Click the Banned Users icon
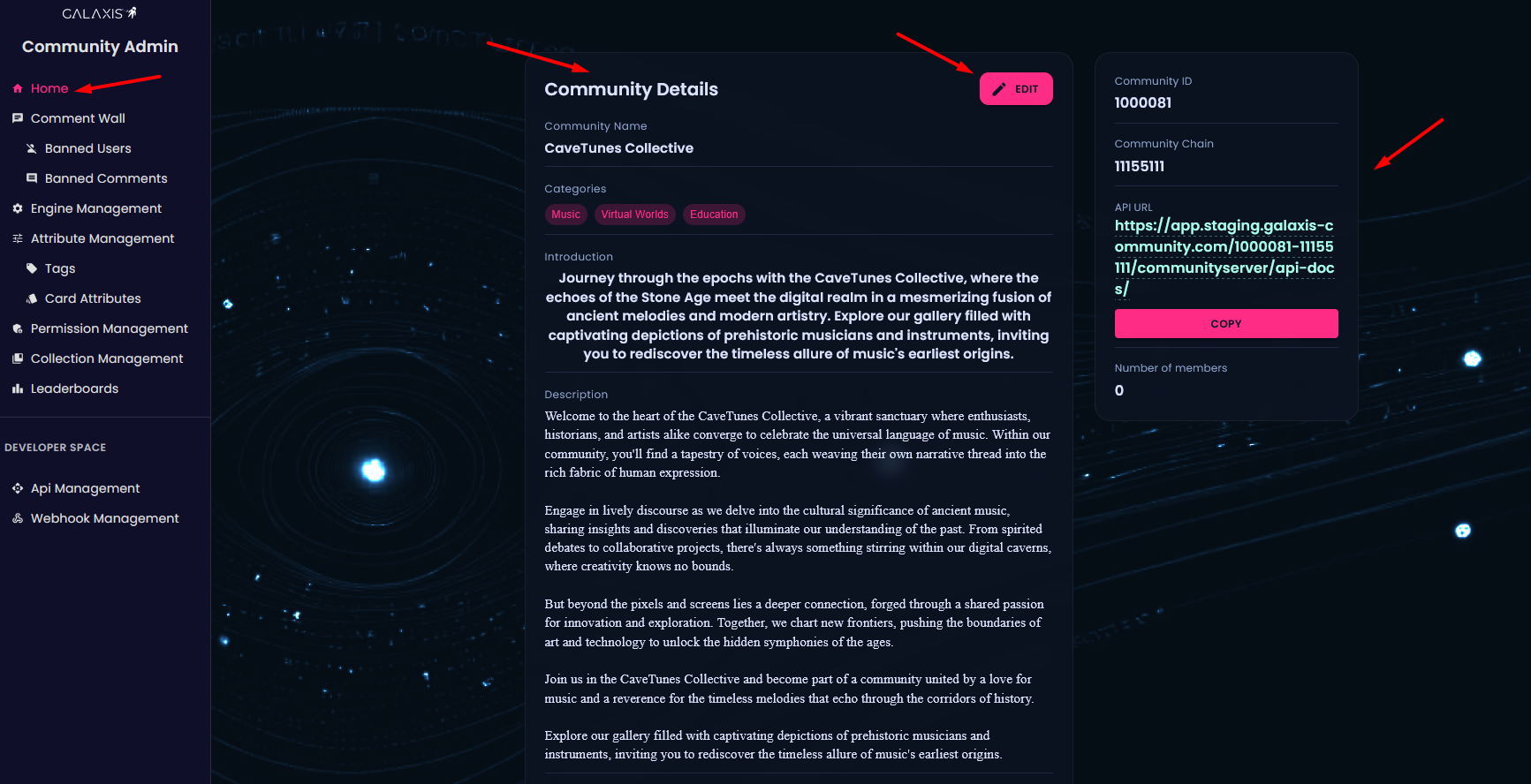Viewport: 1531px width, 784px height. (x=32, y=148)
